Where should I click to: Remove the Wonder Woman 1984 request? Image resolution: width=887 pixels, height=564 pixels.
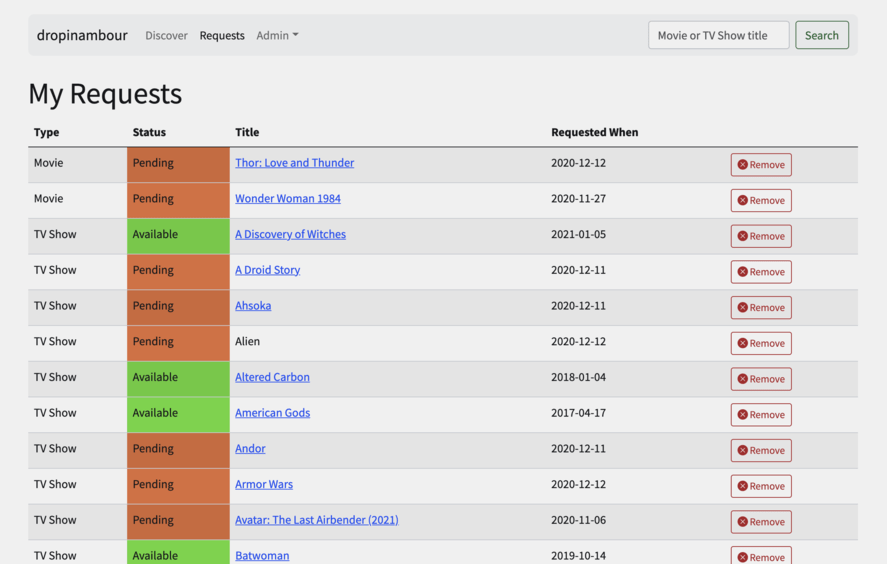tap(761, 200)
